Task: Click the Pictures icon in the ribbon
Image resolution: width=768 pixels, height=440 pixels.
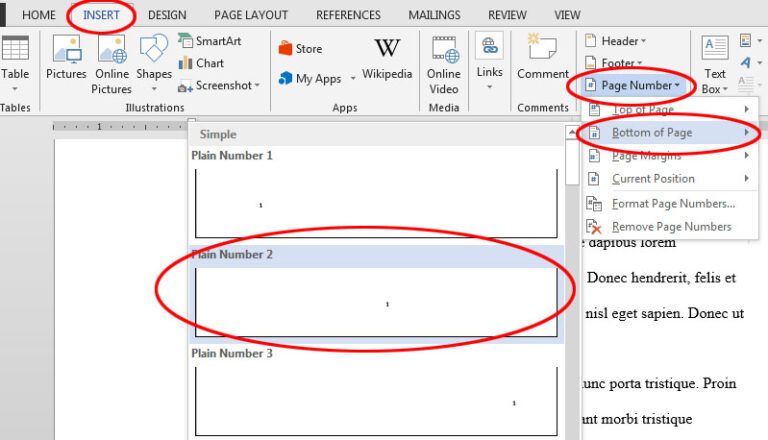Action: [66, 58]
